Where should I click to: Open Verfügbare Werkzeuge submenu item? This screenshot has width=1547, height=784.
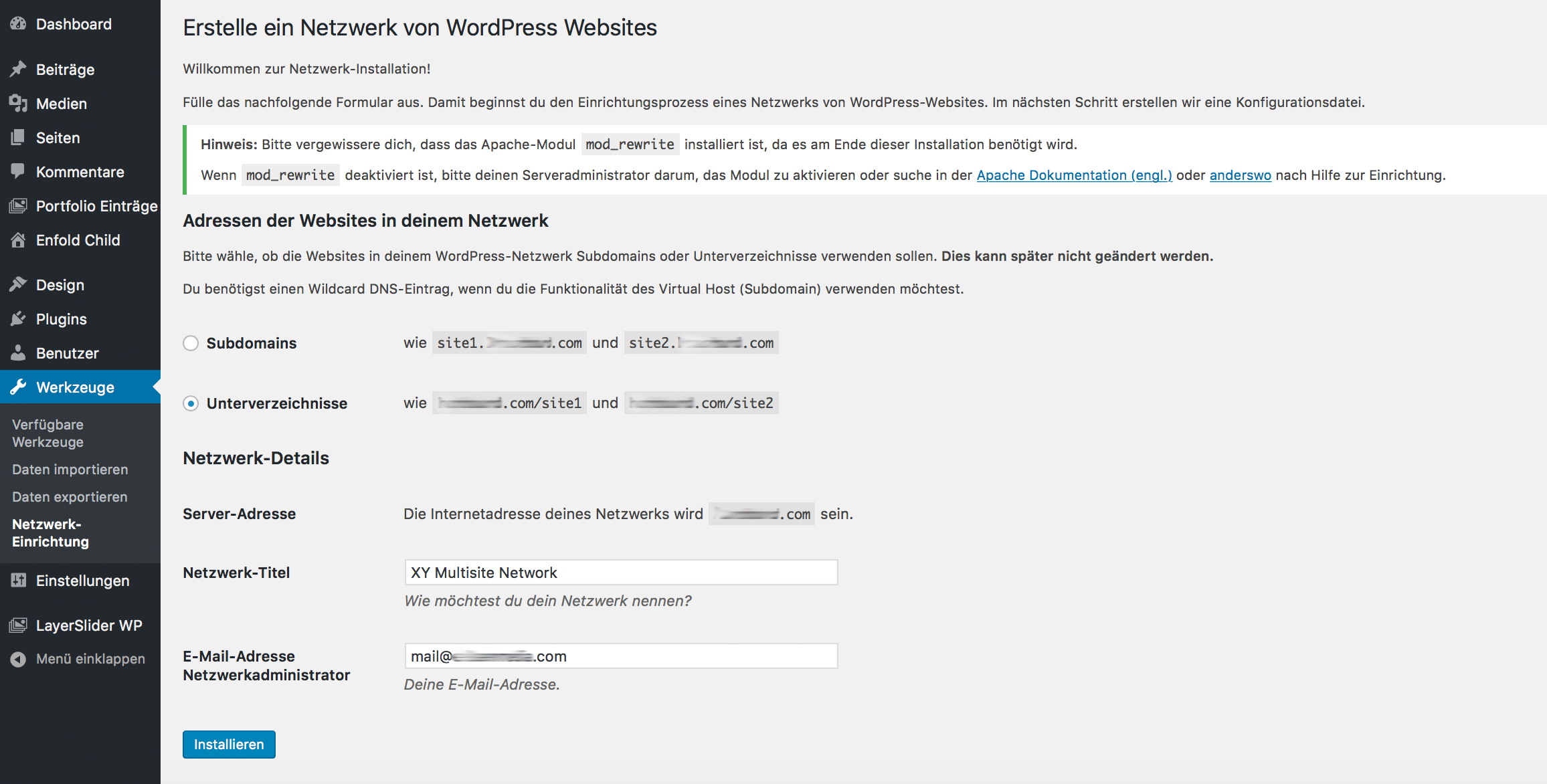[x=48, y=433]
